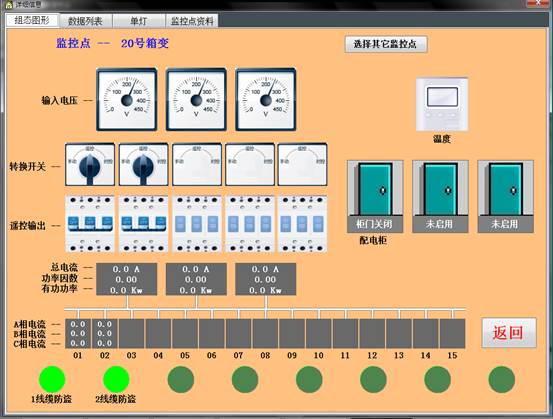
Task: Open the temperature controller icon
Action: [442, 104]
